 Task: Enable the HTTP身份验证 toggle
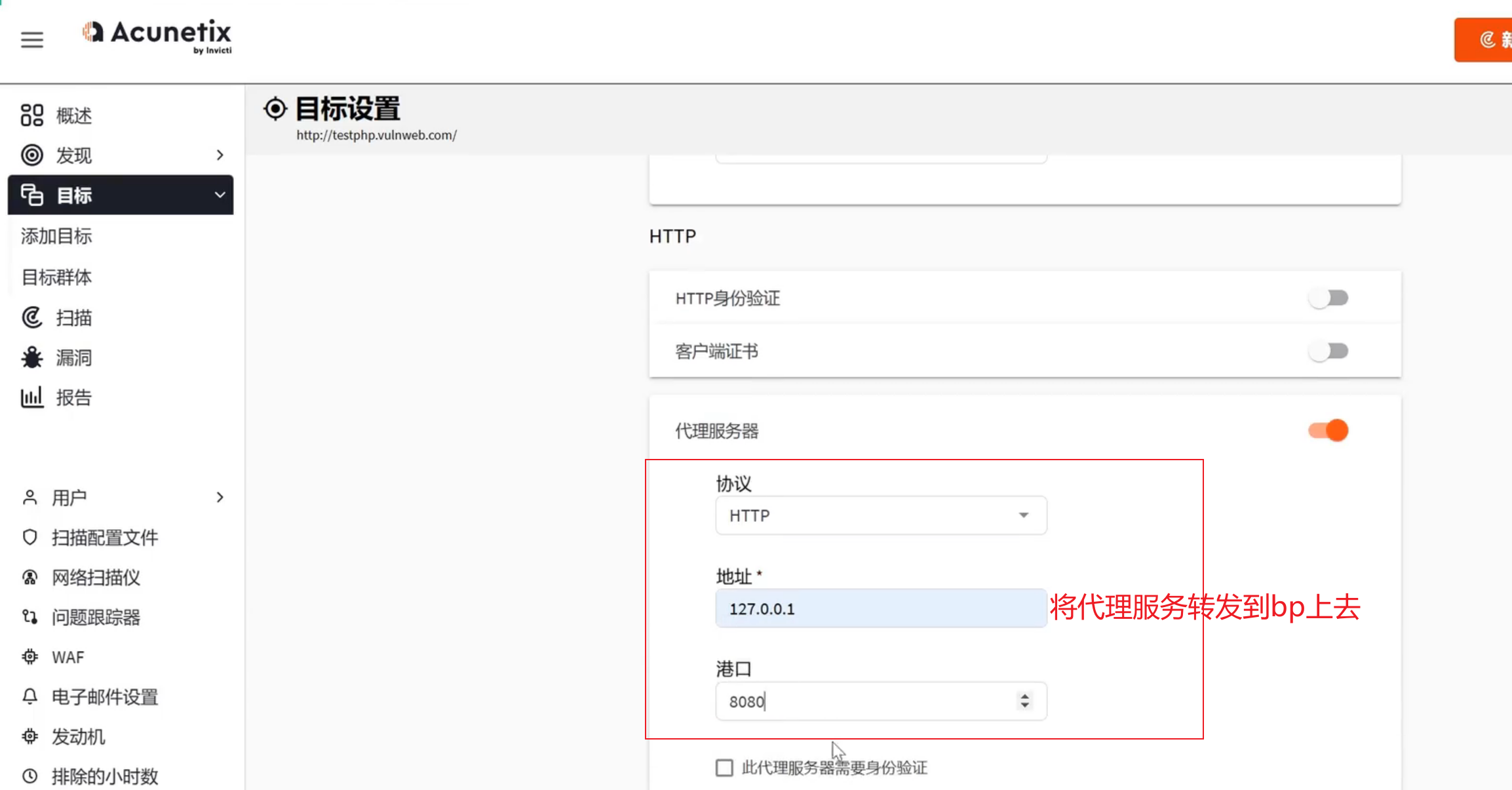point(1328,298)
